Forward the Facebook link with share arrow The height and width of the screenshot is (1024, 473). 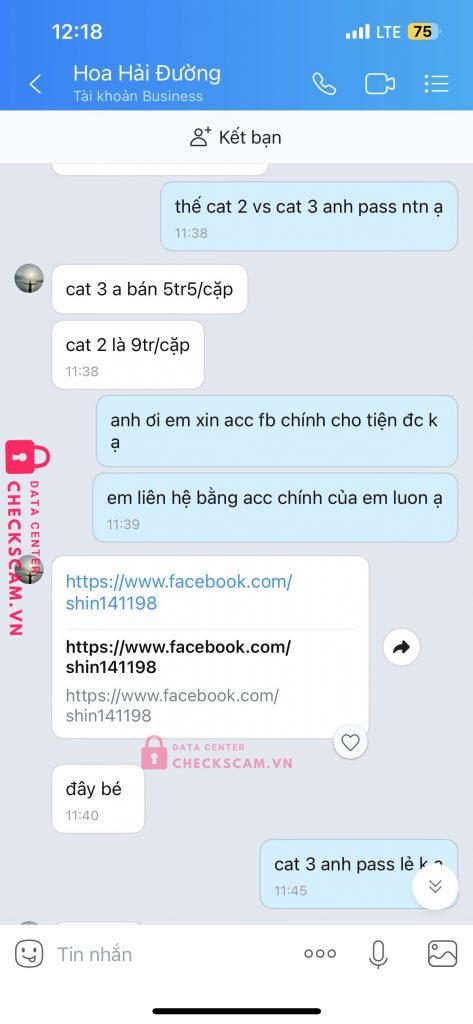401,647
